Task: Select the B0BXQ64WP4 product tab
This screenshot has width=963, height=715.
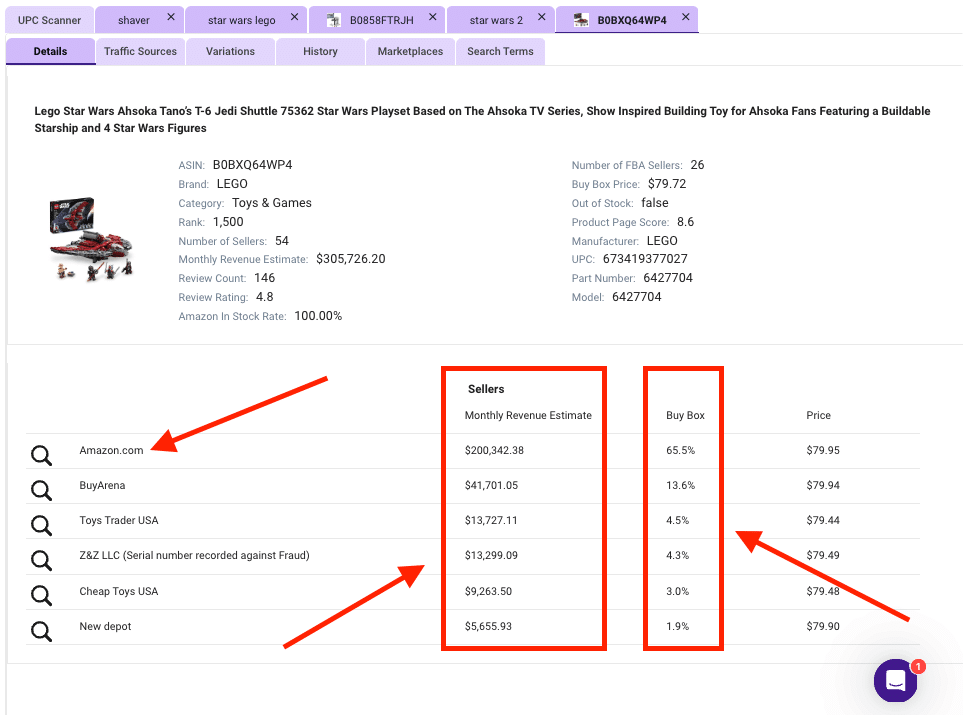Action: [x=631, y=20]
